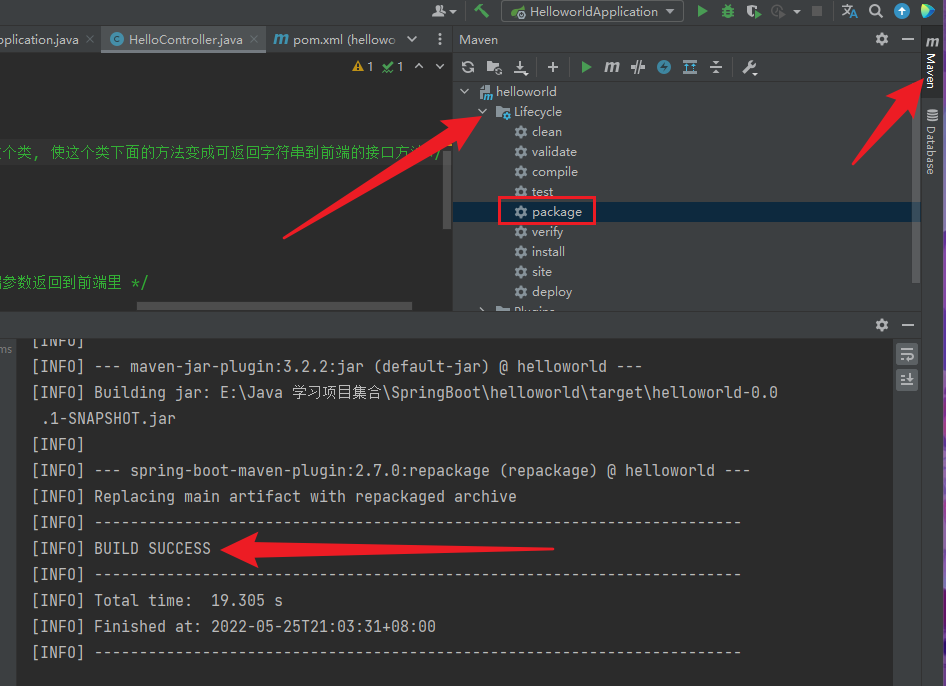
Task: Open Maven settings wrench icon
Action: (x=749, y=67)
